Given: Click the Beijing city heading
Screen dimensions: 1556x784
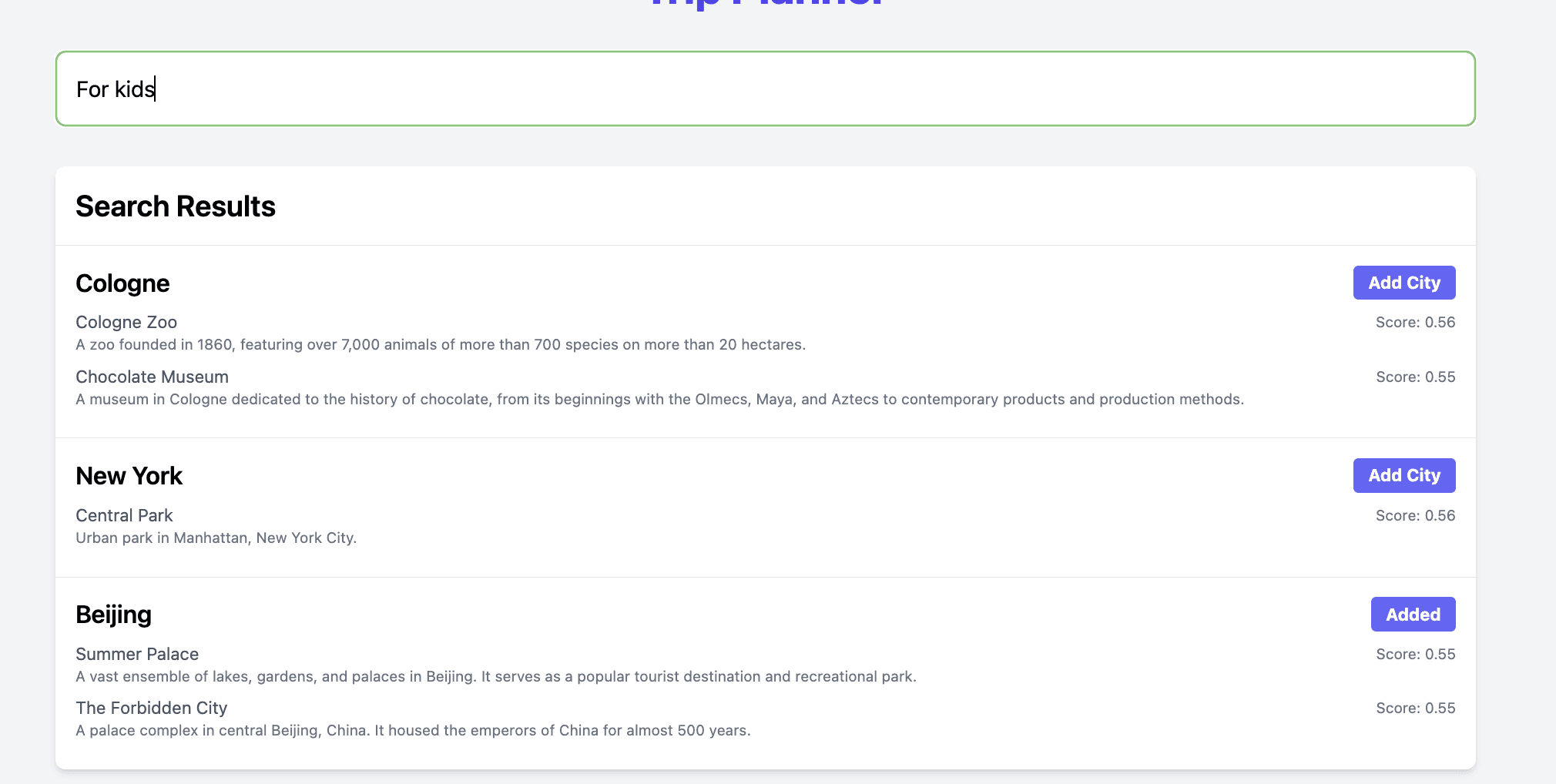Looking at the screenshot, I should pos(113,615).
